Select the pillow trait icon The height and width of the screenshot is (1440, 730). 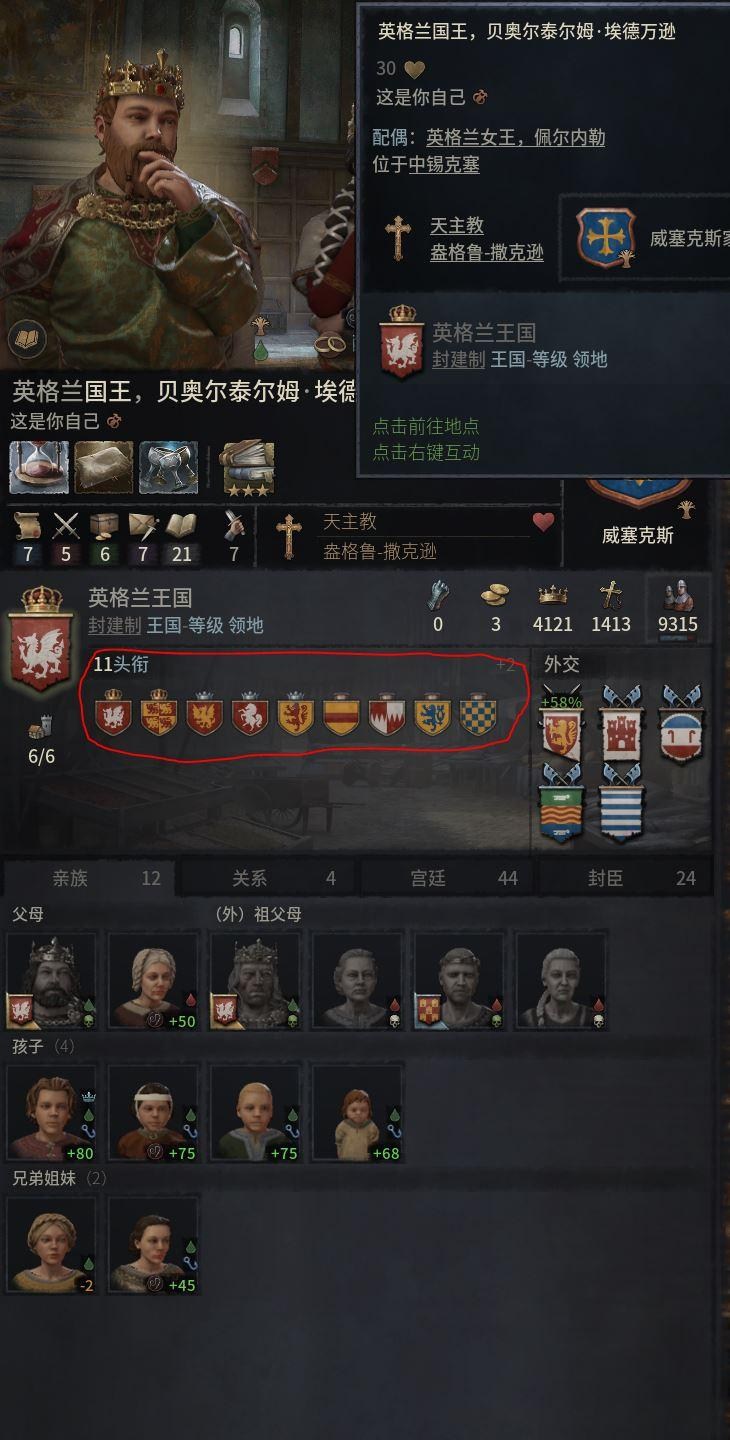pyautogui.click(x=103, y=467)
